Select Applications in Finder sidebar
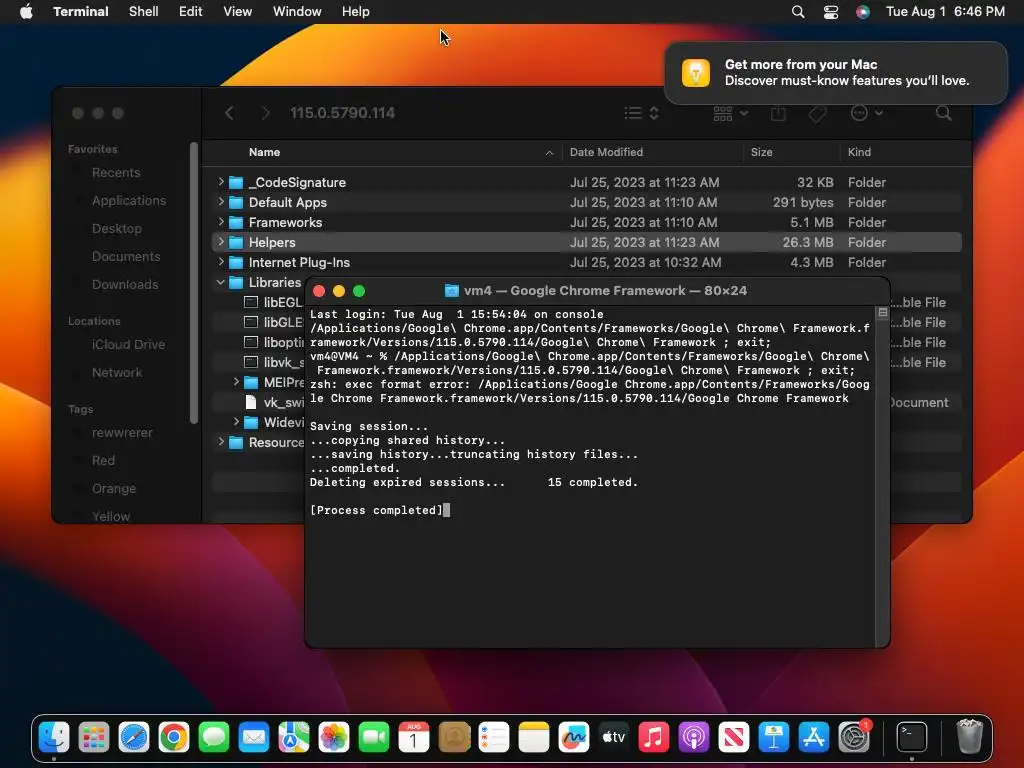The width and height of the screenshot is (1024, 768). click(129, 200)
